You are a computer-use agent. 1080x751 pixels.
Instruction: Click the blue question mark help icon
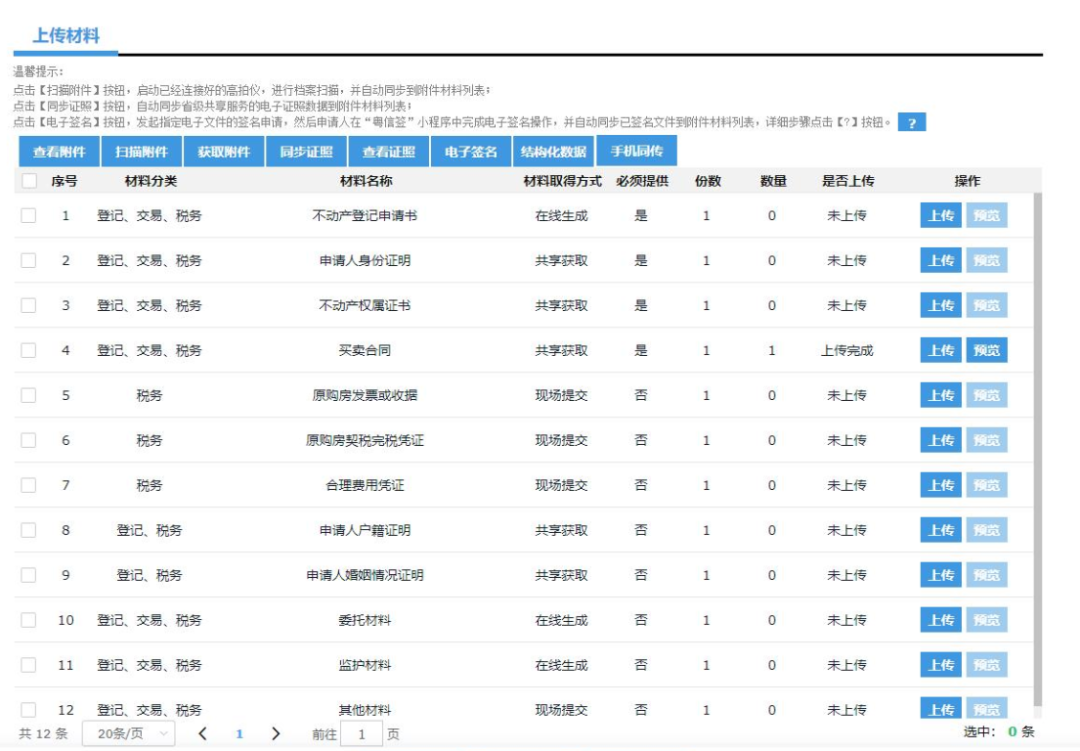point(911,123)
